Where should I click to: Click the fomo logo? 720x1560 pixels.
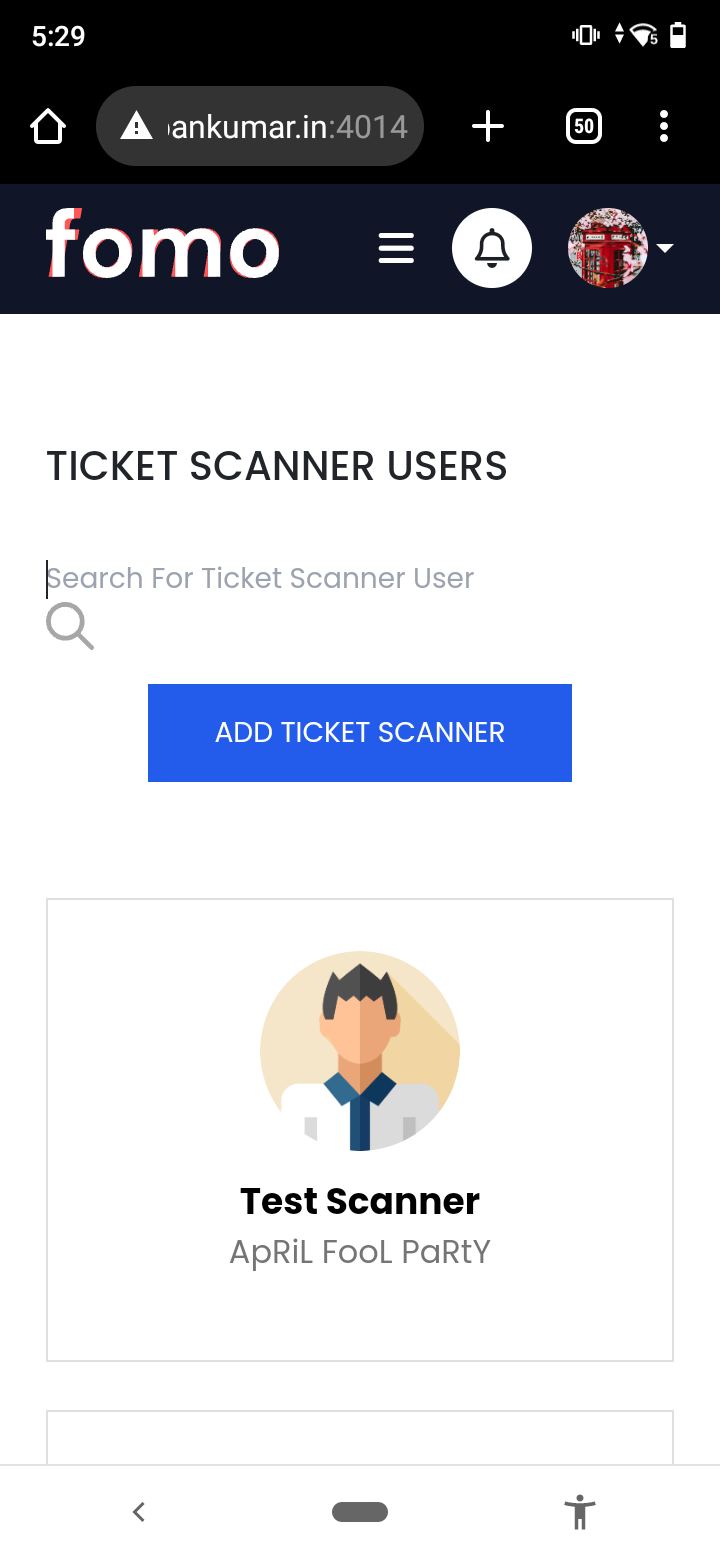tap(162, 246)
